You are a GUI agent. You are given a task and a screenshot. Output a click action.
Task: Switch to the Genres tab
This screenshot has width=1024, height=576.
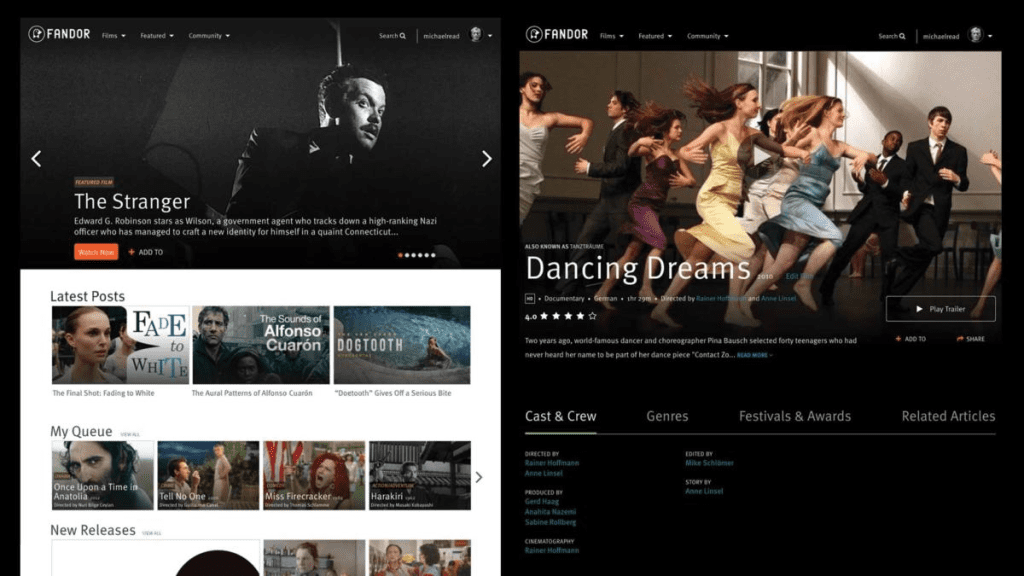668,416
